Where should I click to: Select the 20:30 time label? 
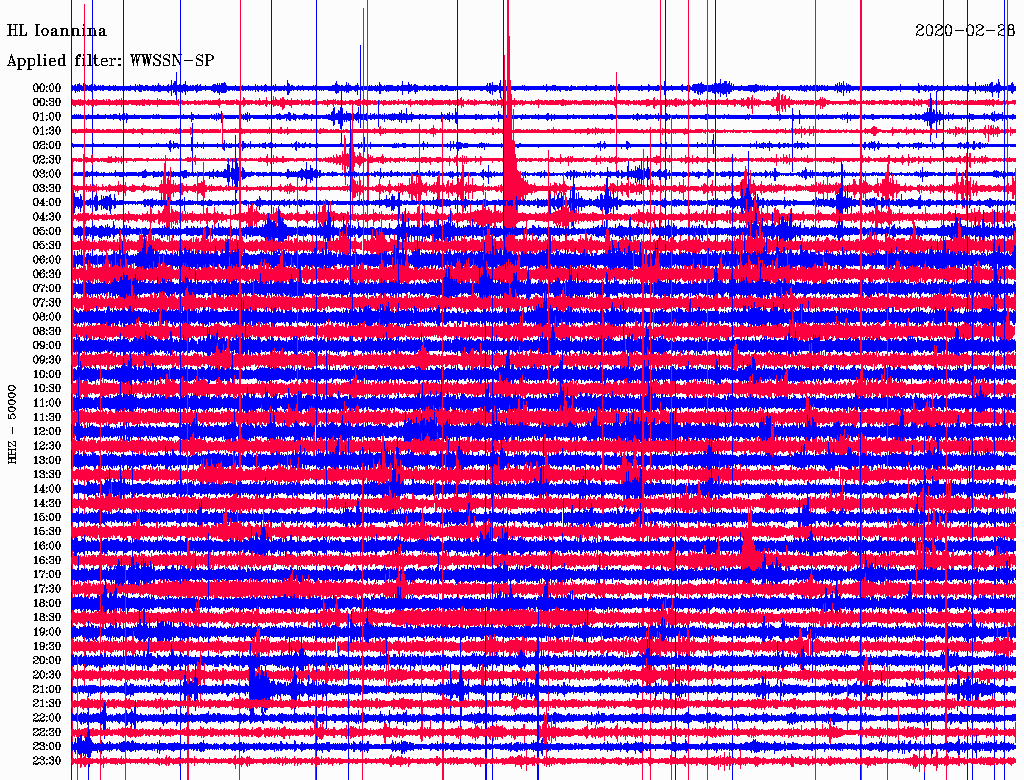click(x=47, y=675)
